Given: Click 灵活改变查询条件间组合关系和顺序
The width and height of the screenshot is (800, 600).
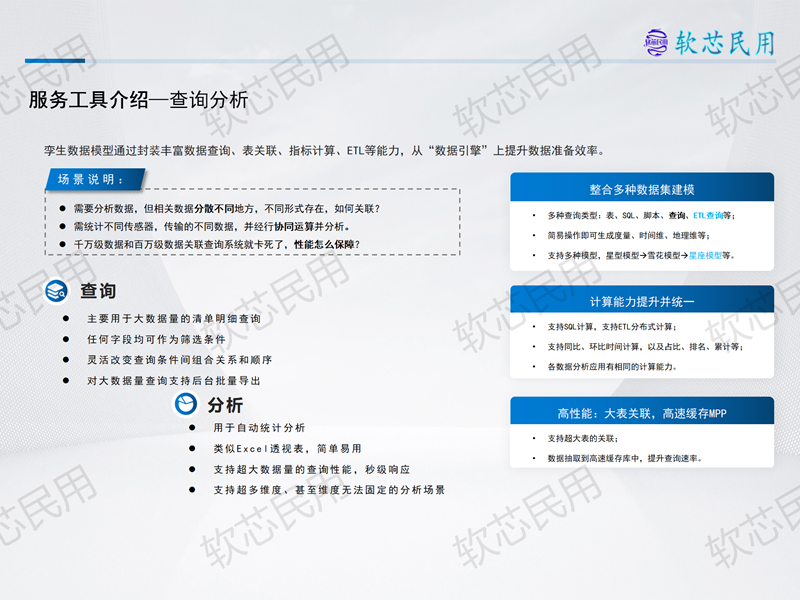Looking at the screenshot, I should pyautogui.click(x=180, y=360).
